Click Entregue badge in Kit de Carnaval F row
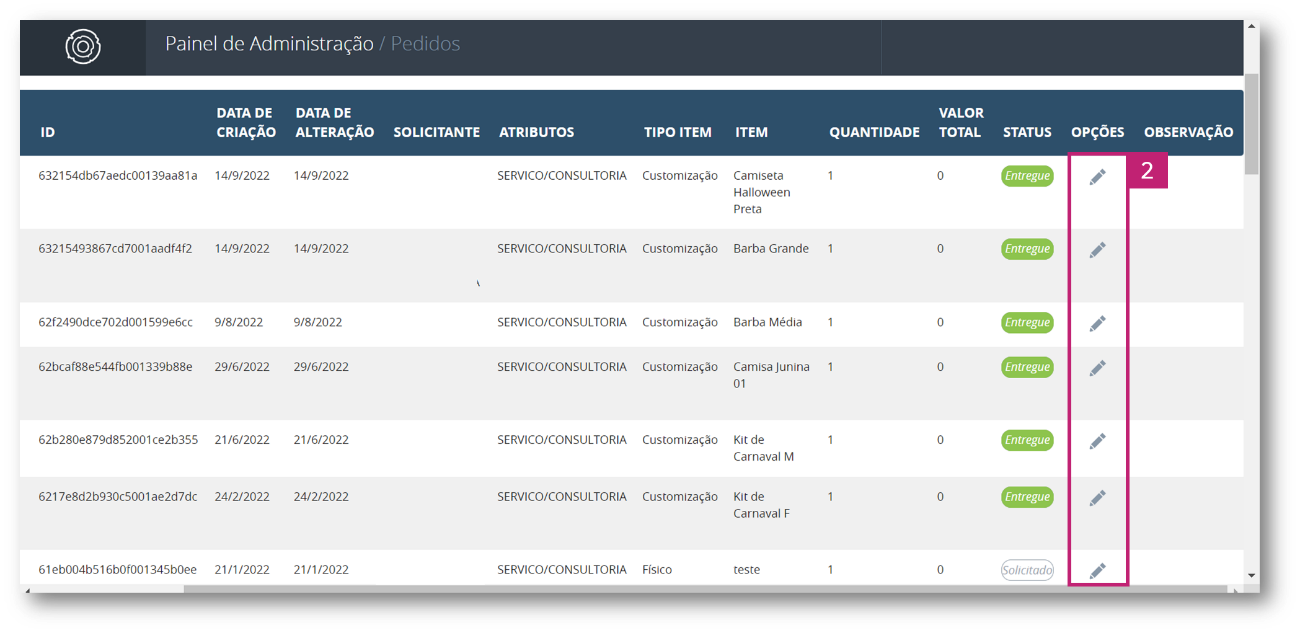 pos(1027,497)
